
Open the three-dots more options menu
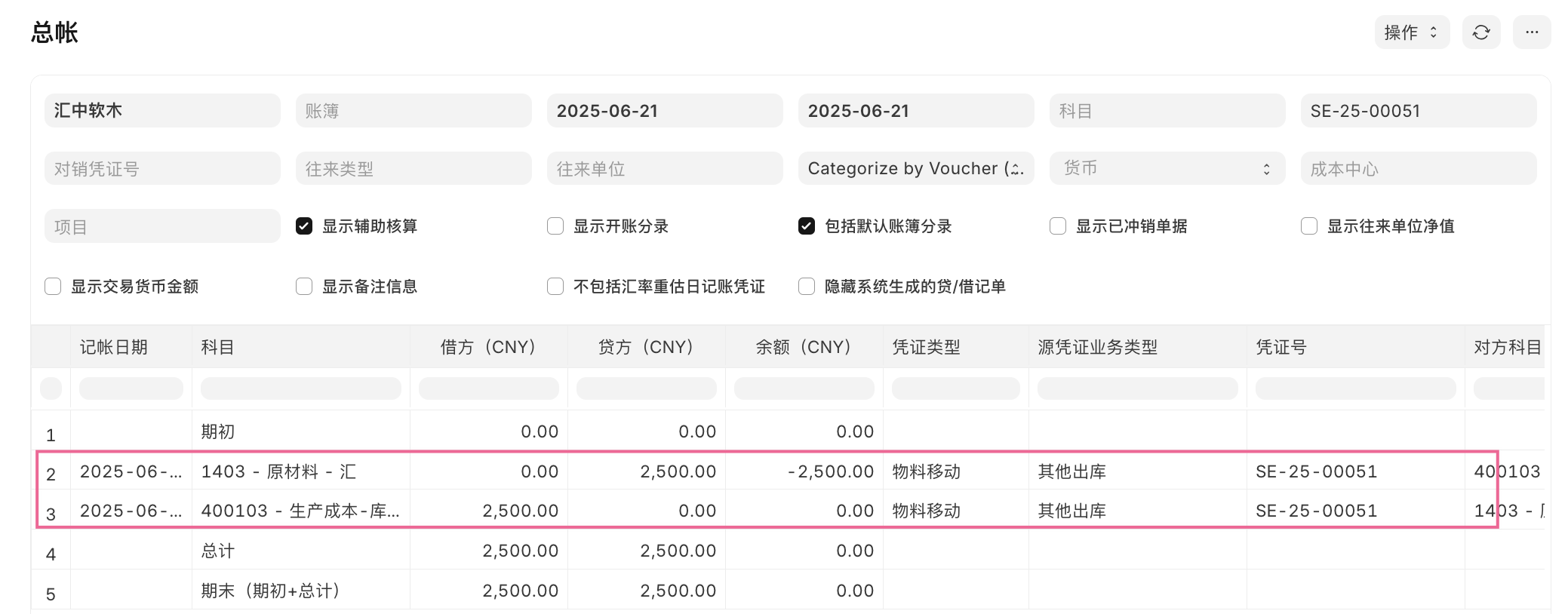point(1531,32)
